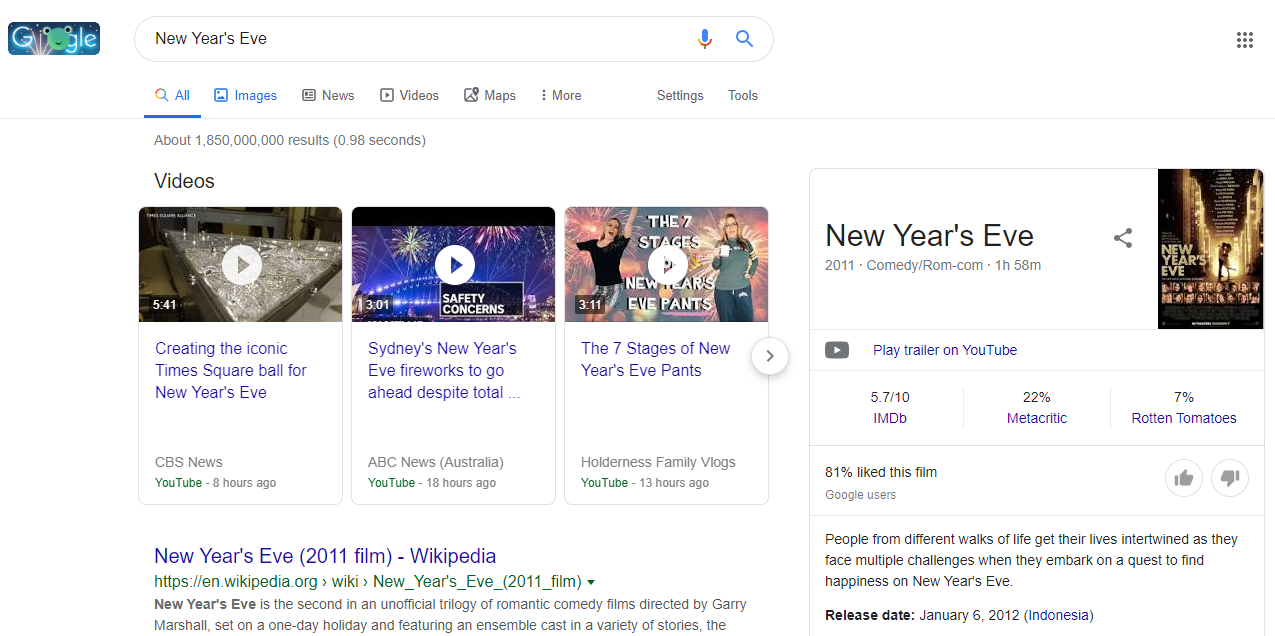Open the IMDb rating link

890,418
